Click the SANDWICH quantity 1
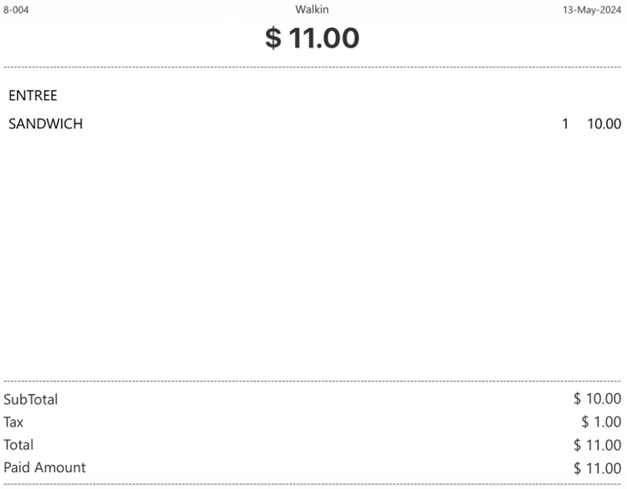This screenshot has height=489, width=627. click(565, 124)
